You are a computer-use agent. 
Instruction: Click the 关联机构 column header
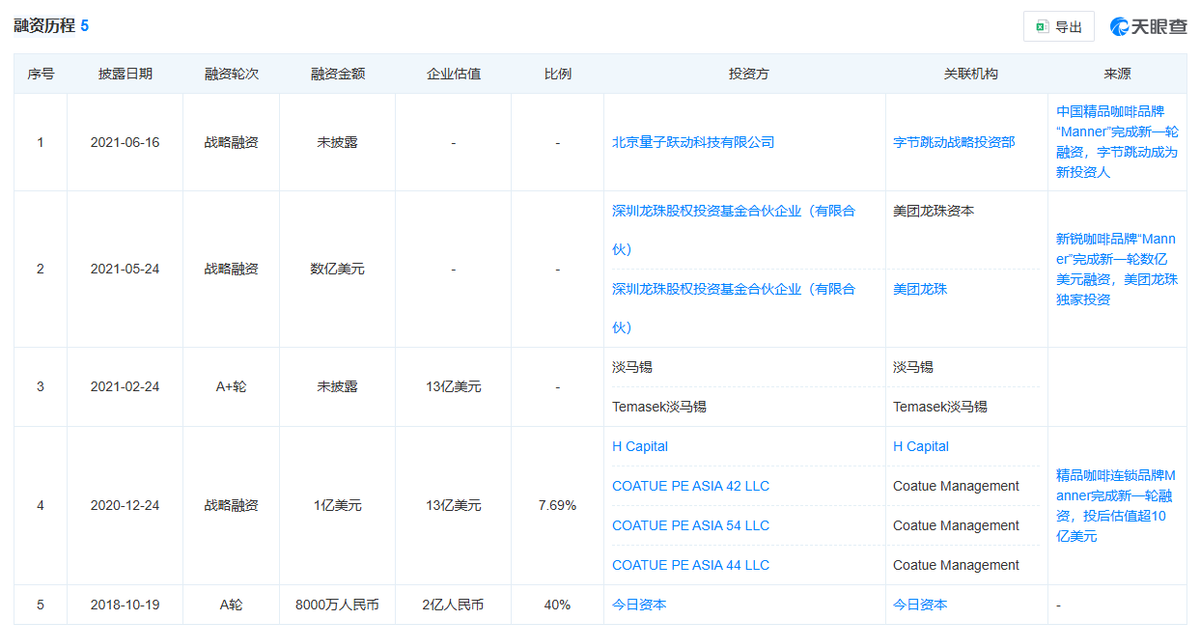(970, 74)
